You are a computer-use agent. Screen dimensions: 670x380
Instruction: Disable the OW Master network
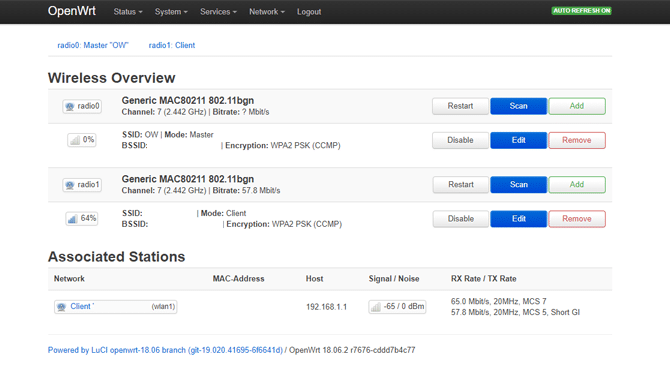(460, 140)
